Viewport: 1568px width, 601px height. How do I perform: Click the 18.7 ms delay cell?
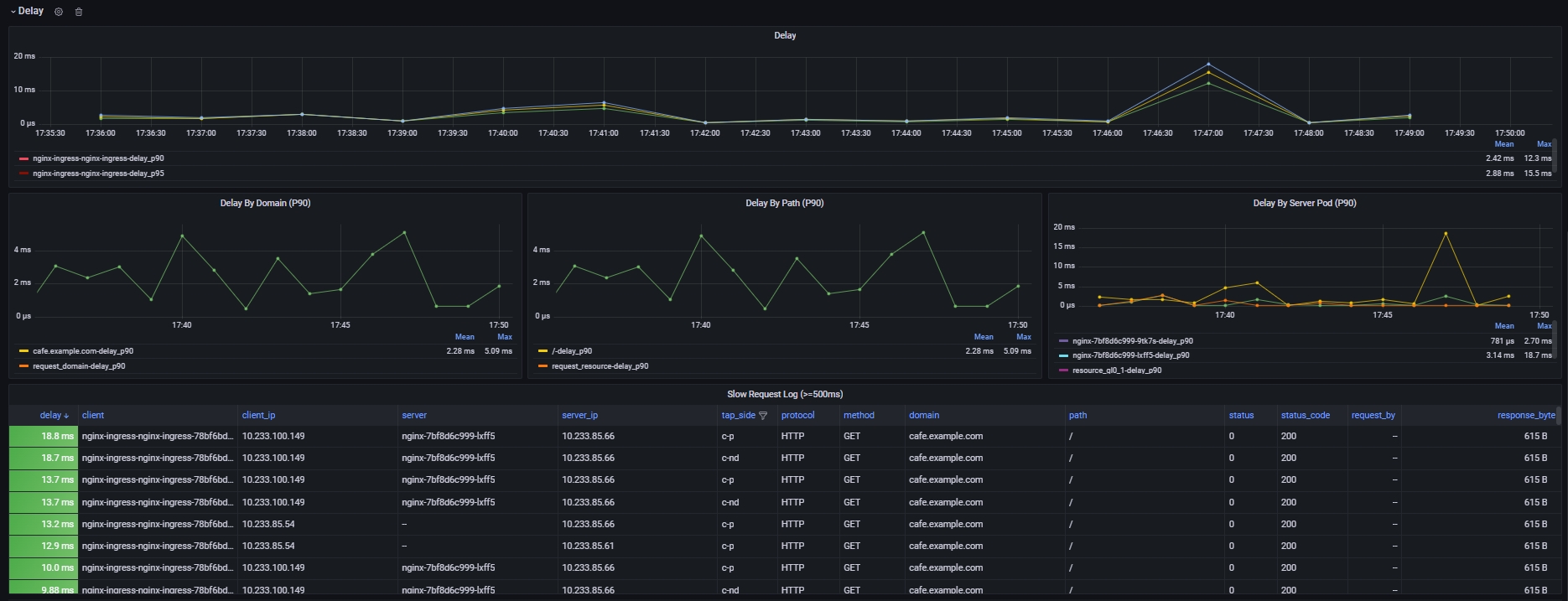[x=44, y=459]
